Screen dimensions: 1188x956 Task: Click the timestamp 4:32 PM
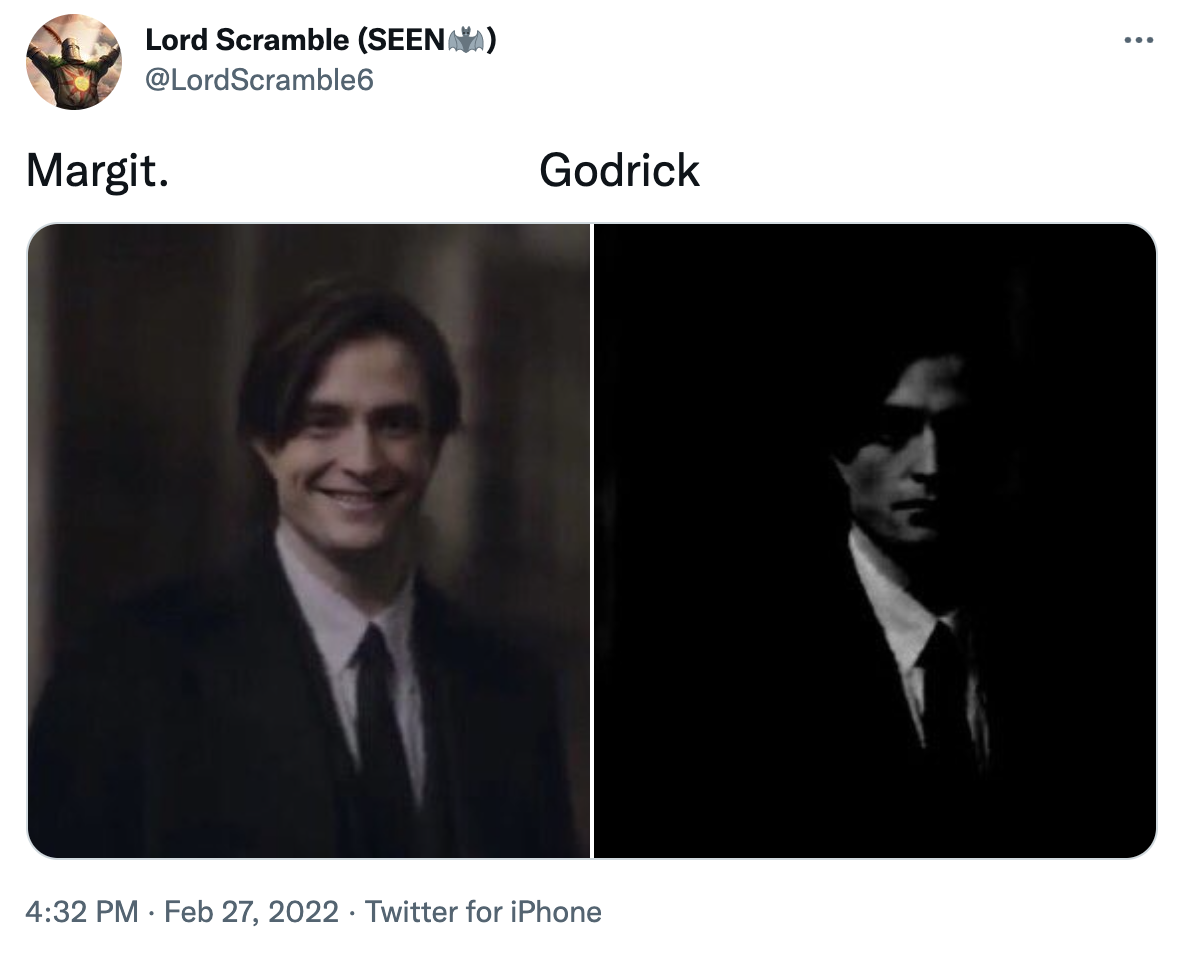(74, 912)
